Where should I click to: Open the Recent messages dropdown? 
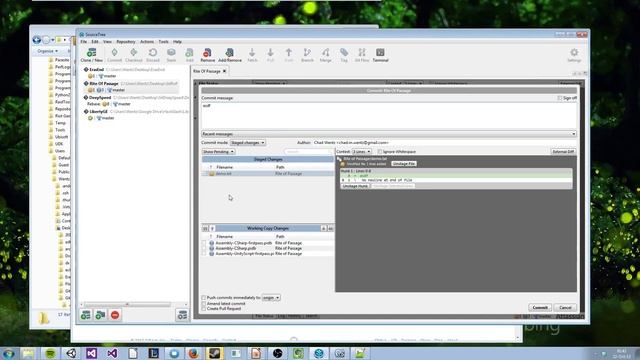click(389, 134)
